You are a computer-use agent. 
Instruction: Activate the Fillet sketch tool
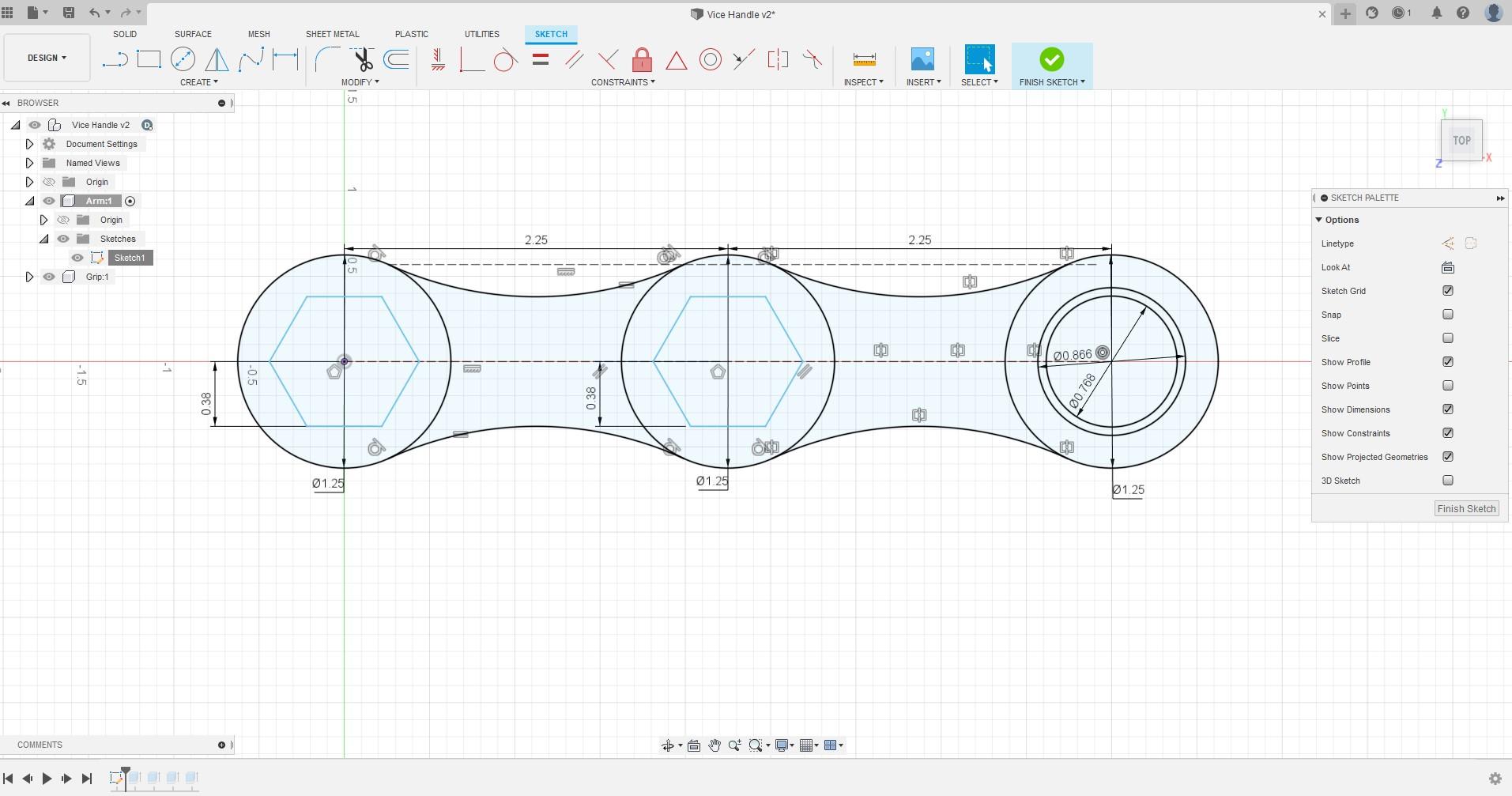pyautogui.click(x=326, y=59)
